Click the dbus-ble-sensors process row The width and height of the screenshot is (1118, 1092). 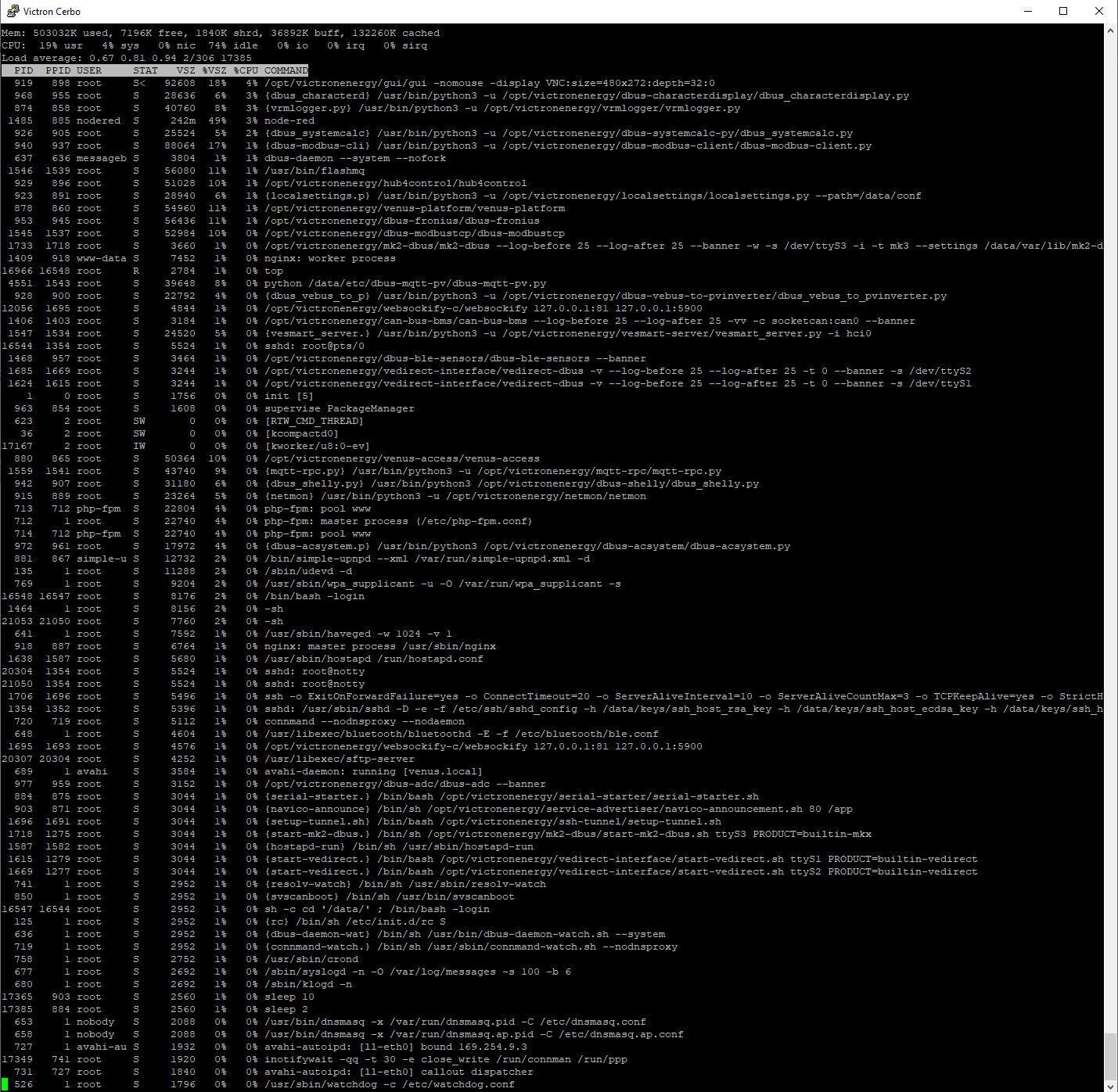pyautogui.click(x=324, y=358)
